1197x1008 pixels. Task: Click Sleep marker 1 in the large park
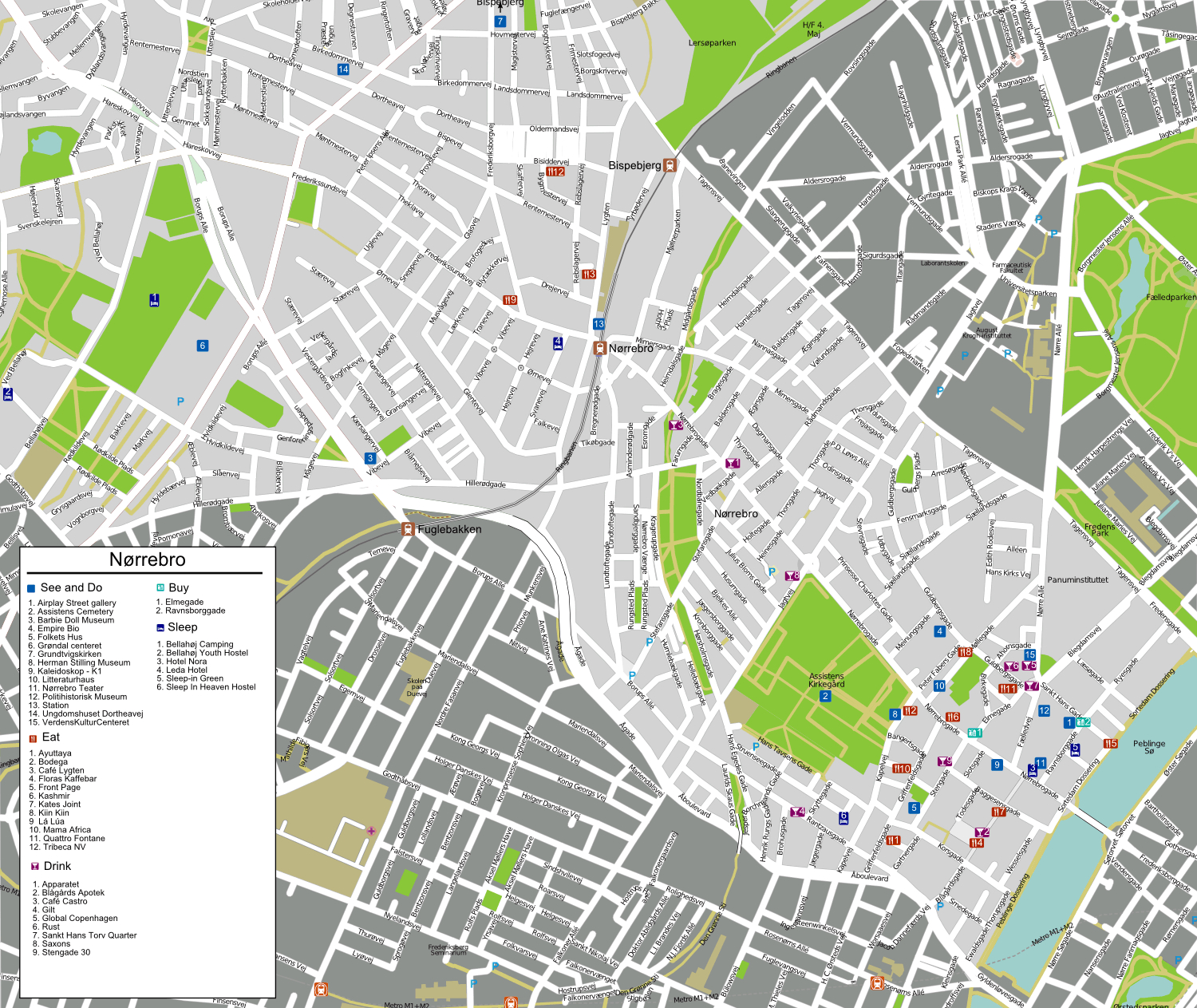click(154, 300)
